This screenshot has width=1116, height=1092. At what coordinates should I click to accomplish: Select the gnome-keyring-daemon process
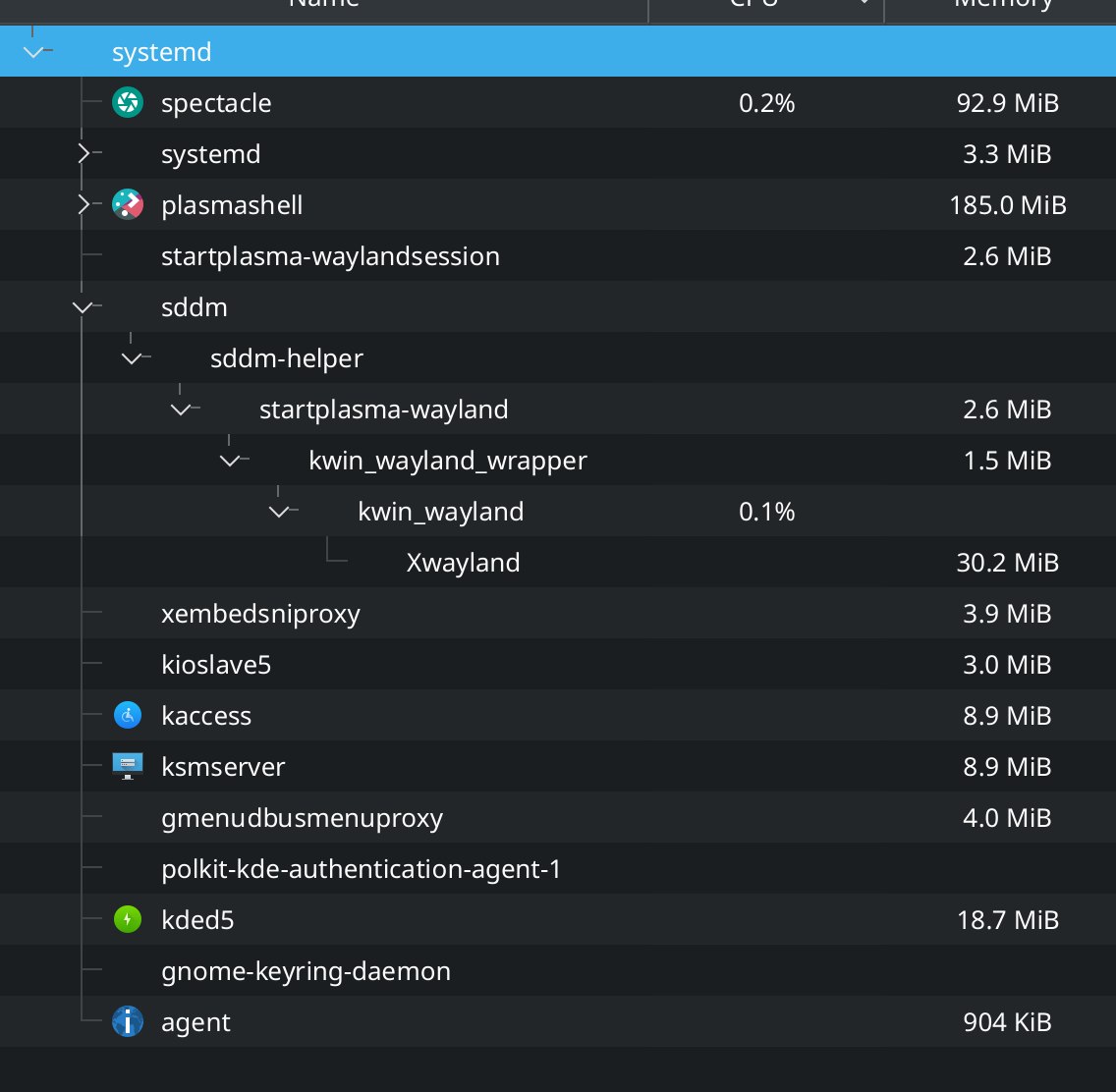point(558,971)
